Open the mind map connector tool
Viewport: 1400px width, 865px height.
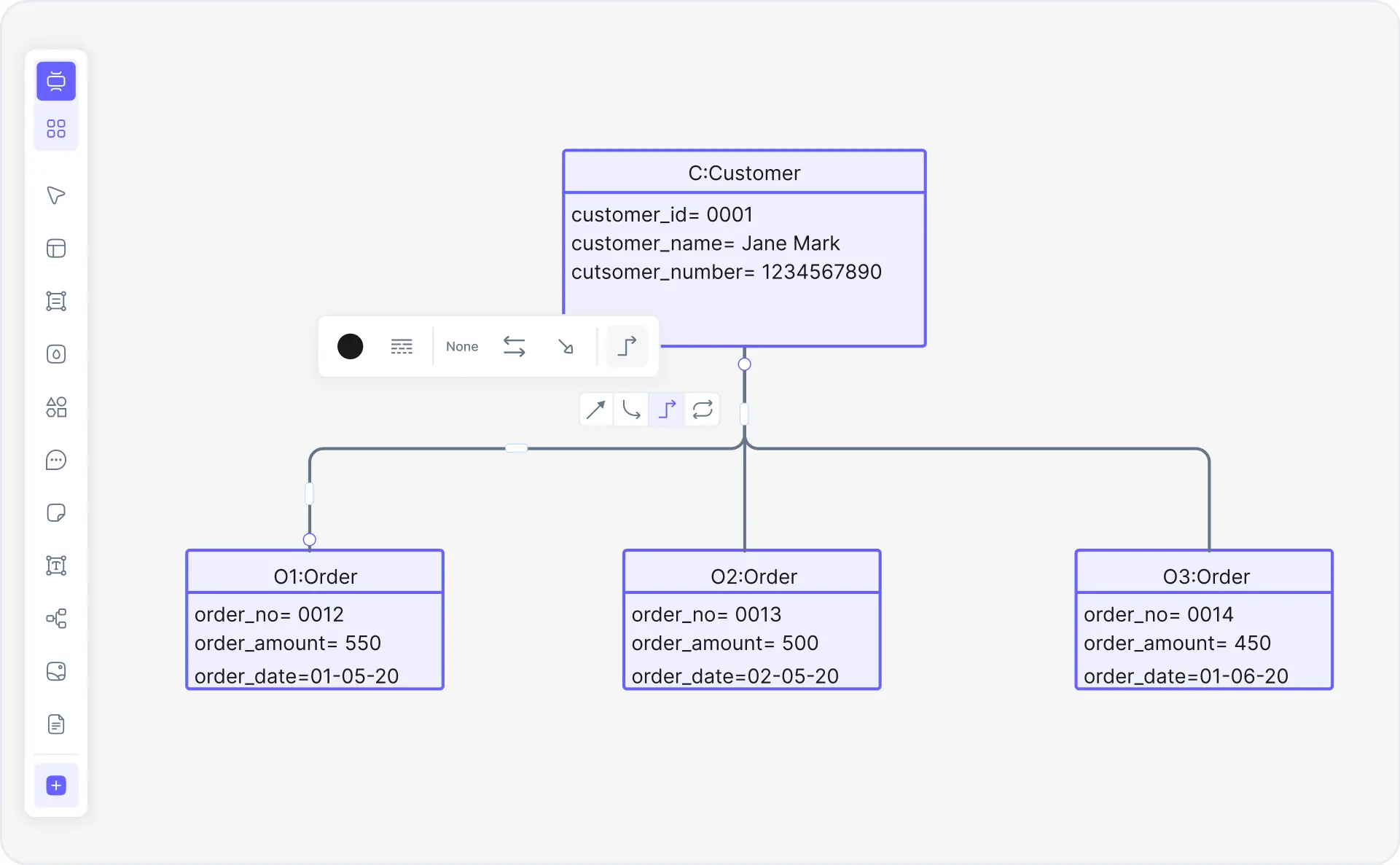56,619
